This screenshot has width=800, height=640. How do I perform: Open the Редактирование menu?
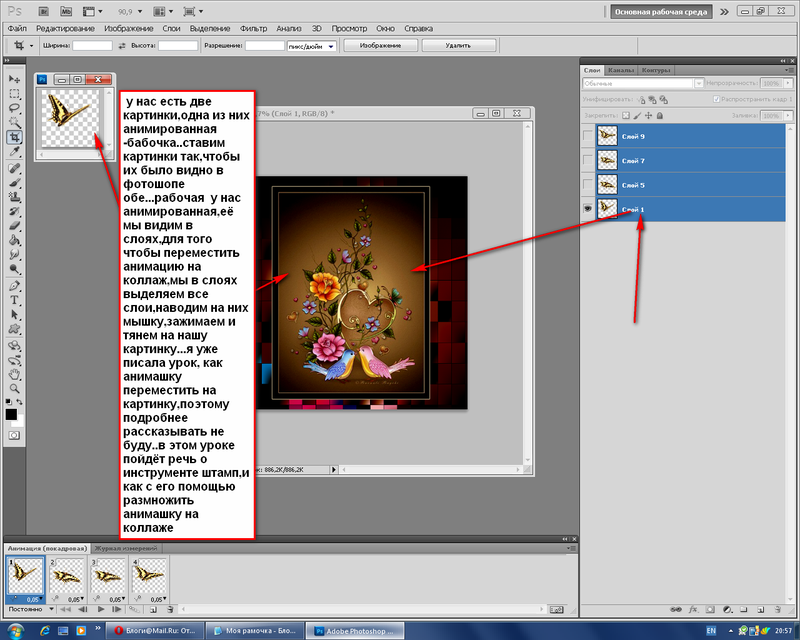coord(65,29)
